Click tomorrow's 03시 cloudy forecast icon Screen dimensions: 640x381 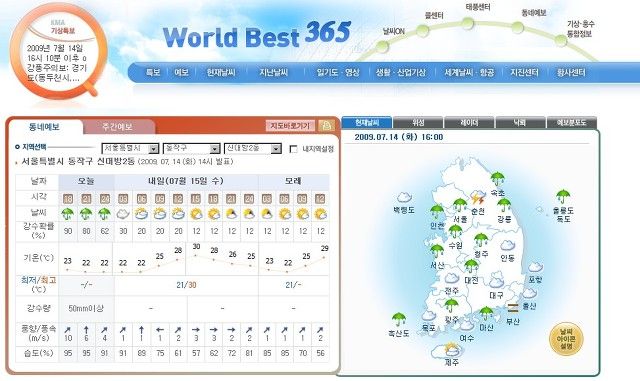123,214
